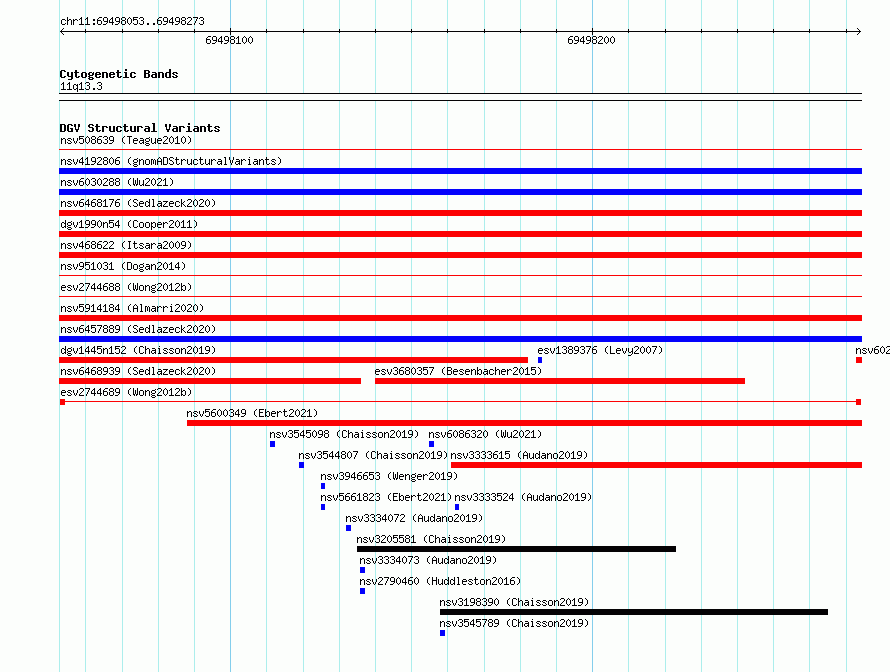The height and width of the screenshot is (672, 890).
Task: Click the Cytogenetic Bands track heading
Action: (x=119, y=74)
